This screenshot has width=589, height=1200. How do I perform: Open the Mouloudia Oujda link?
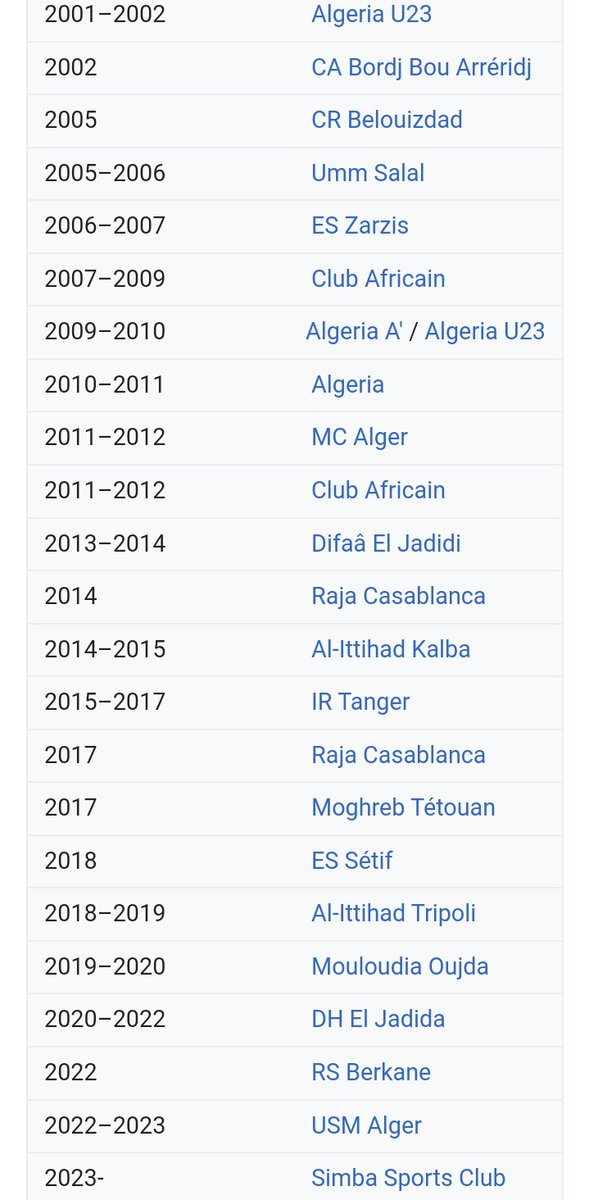tap(400, 967)
